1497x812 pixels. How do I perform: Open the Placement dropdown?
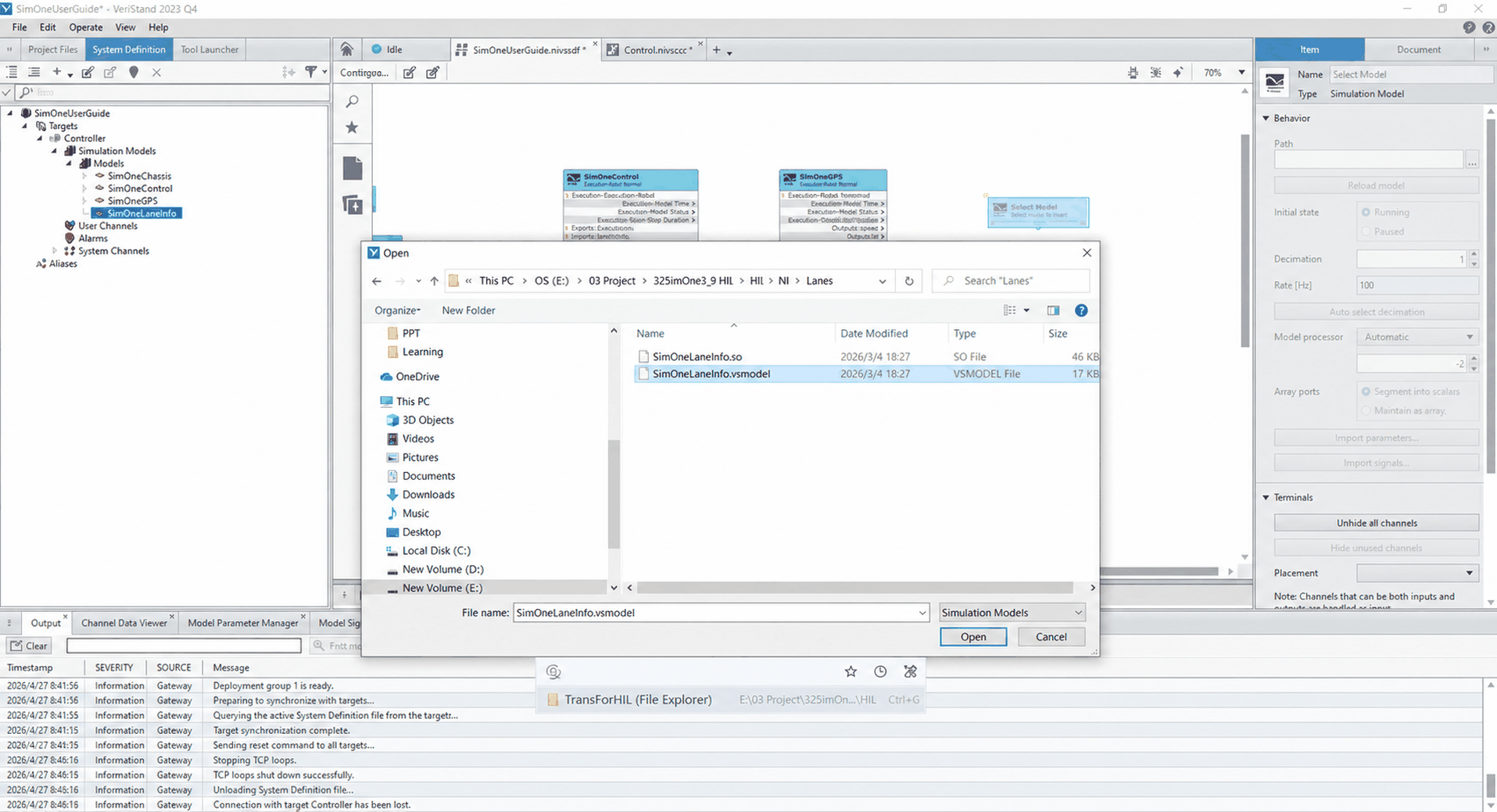tap(1417, 573)
